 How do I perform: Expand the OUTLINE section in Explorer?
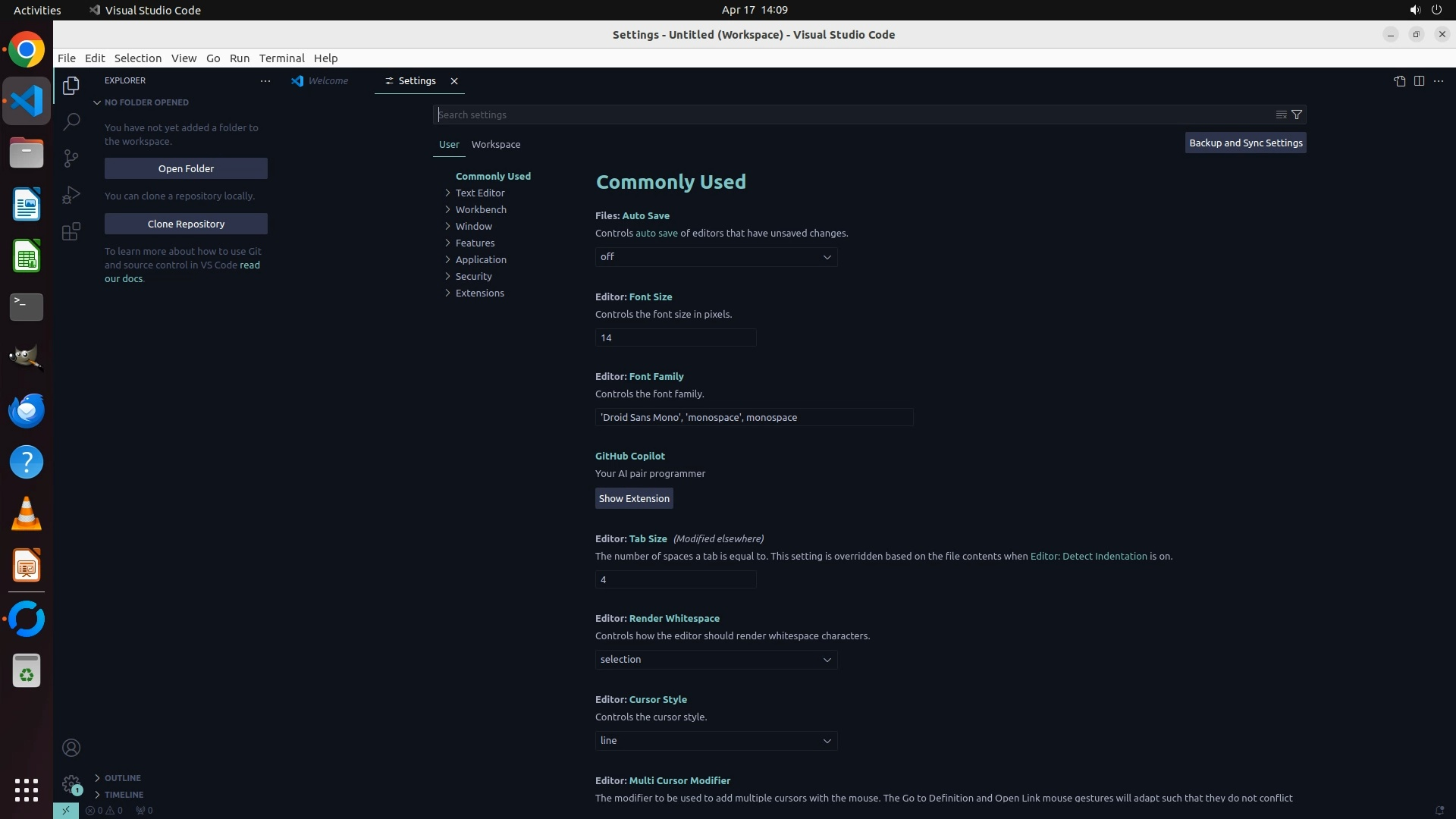pos(122,778)
